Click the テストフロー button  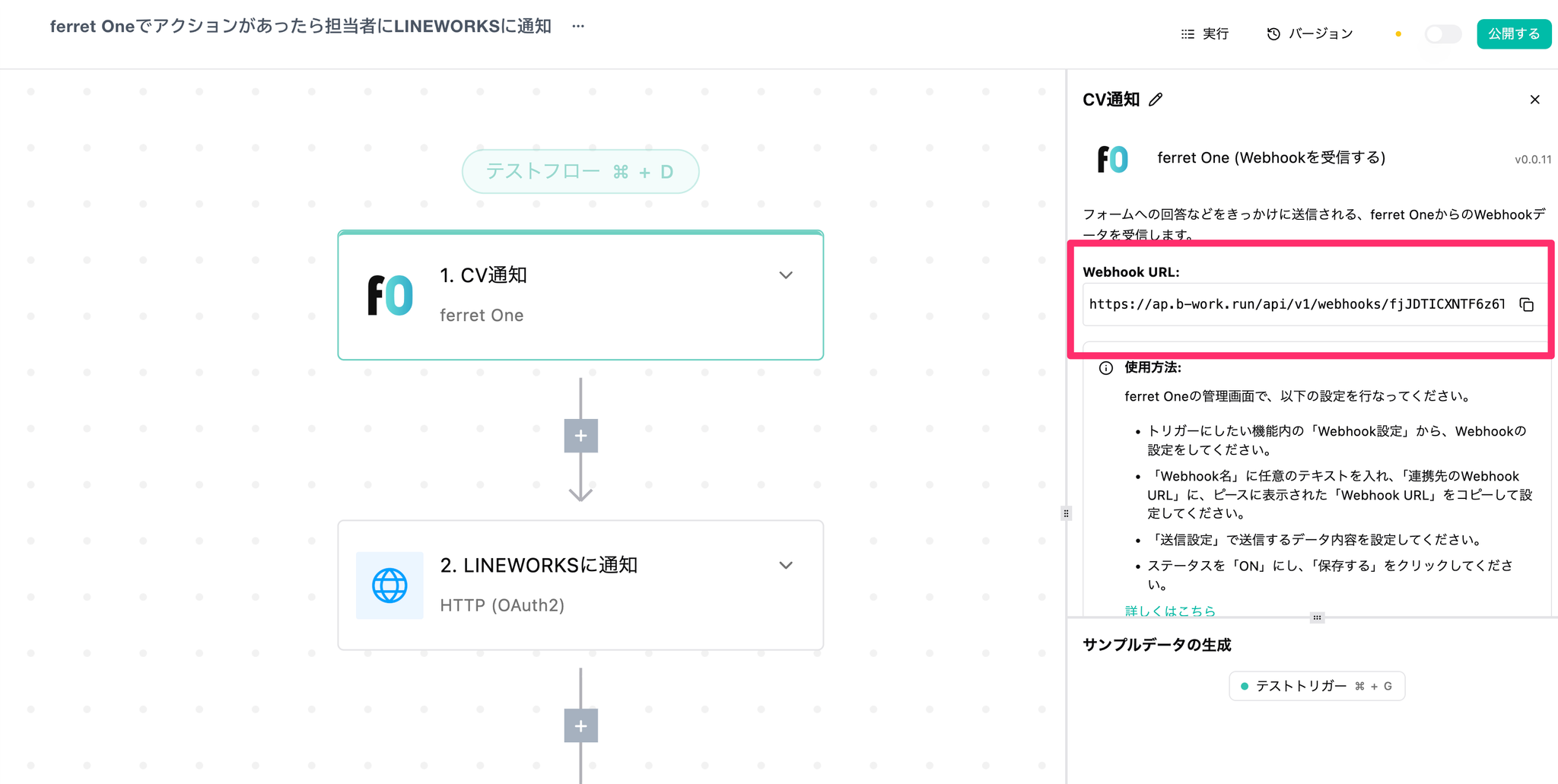point(580,172)
